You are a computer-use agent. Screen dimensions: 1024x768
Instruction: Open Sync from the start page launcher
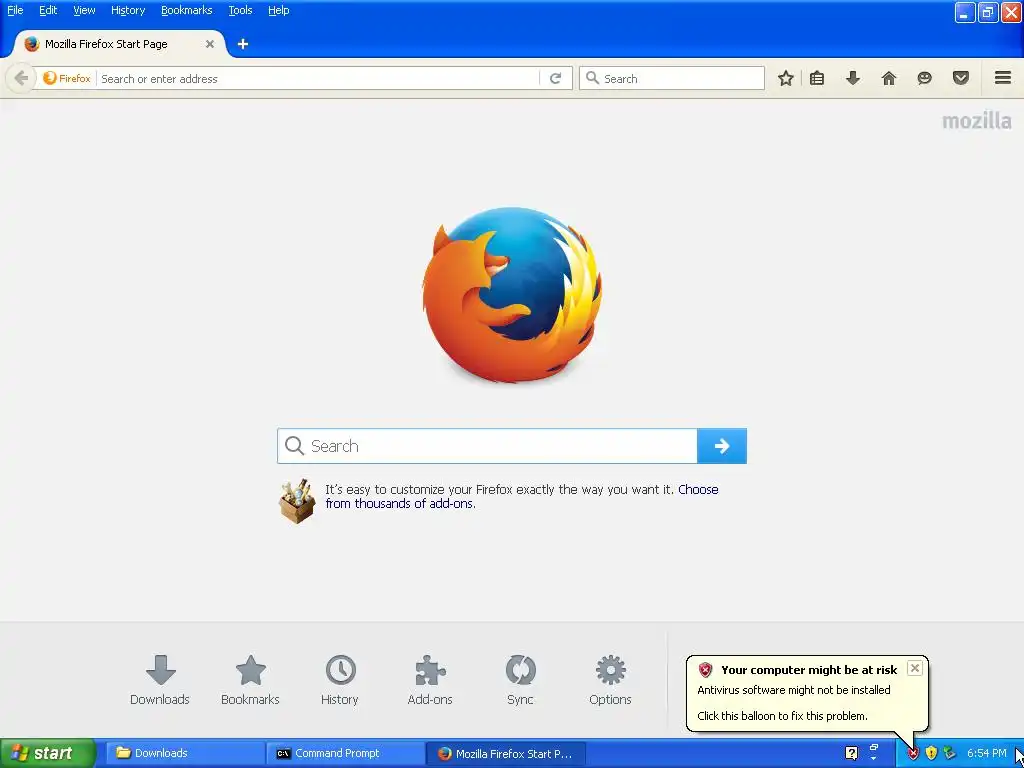[x=520, y=680]
